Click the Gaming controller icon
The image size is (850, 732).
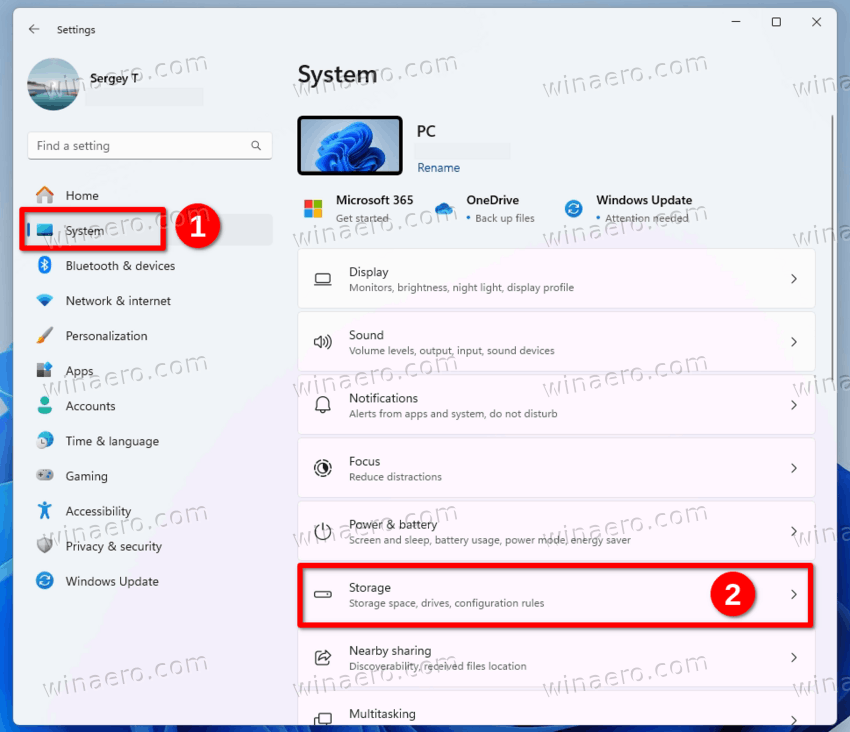pyautogui.click(x=45, y=476)
